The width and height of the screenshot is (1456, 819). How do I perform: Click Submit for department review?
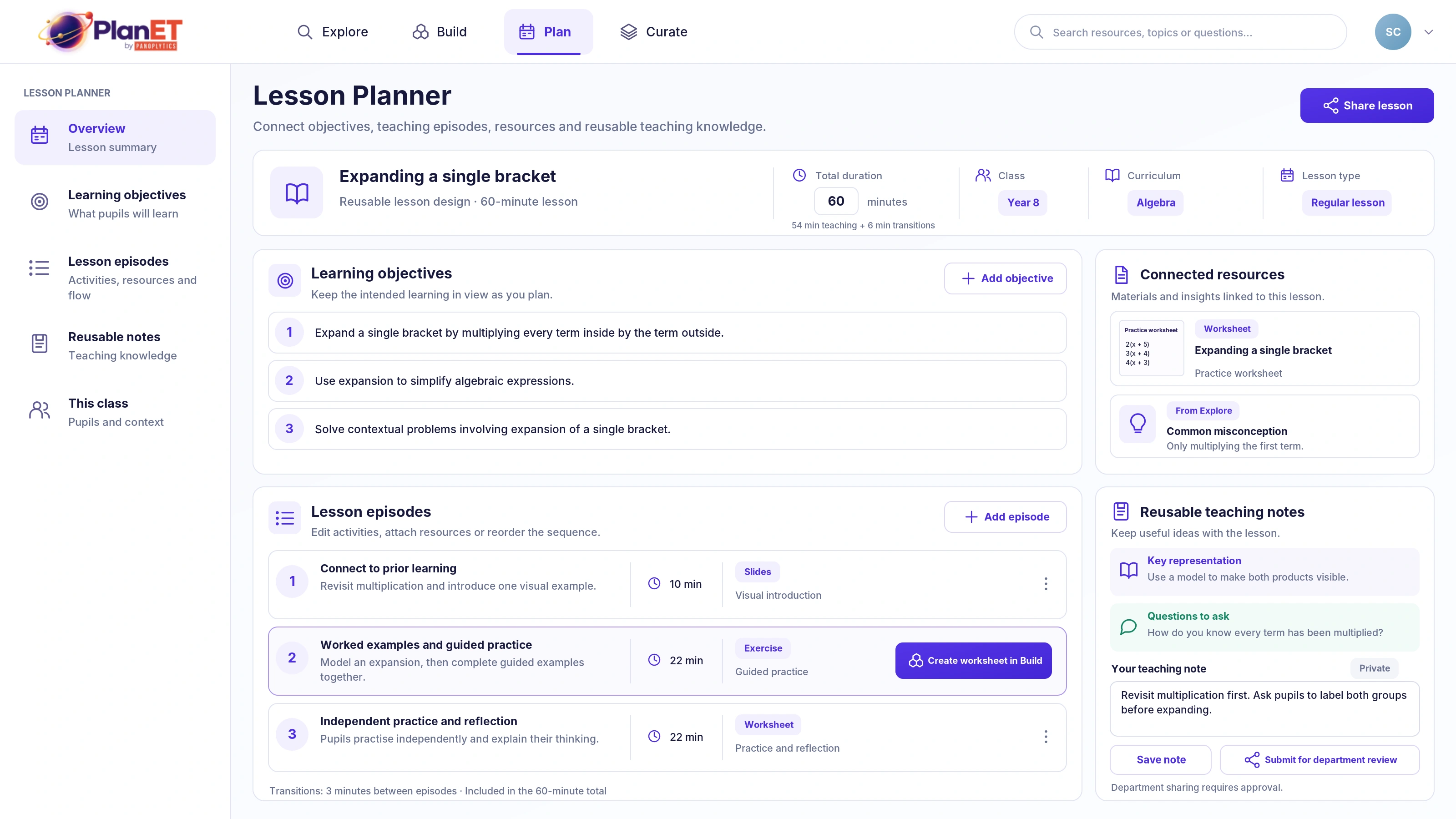click(x=1320, y=760)
